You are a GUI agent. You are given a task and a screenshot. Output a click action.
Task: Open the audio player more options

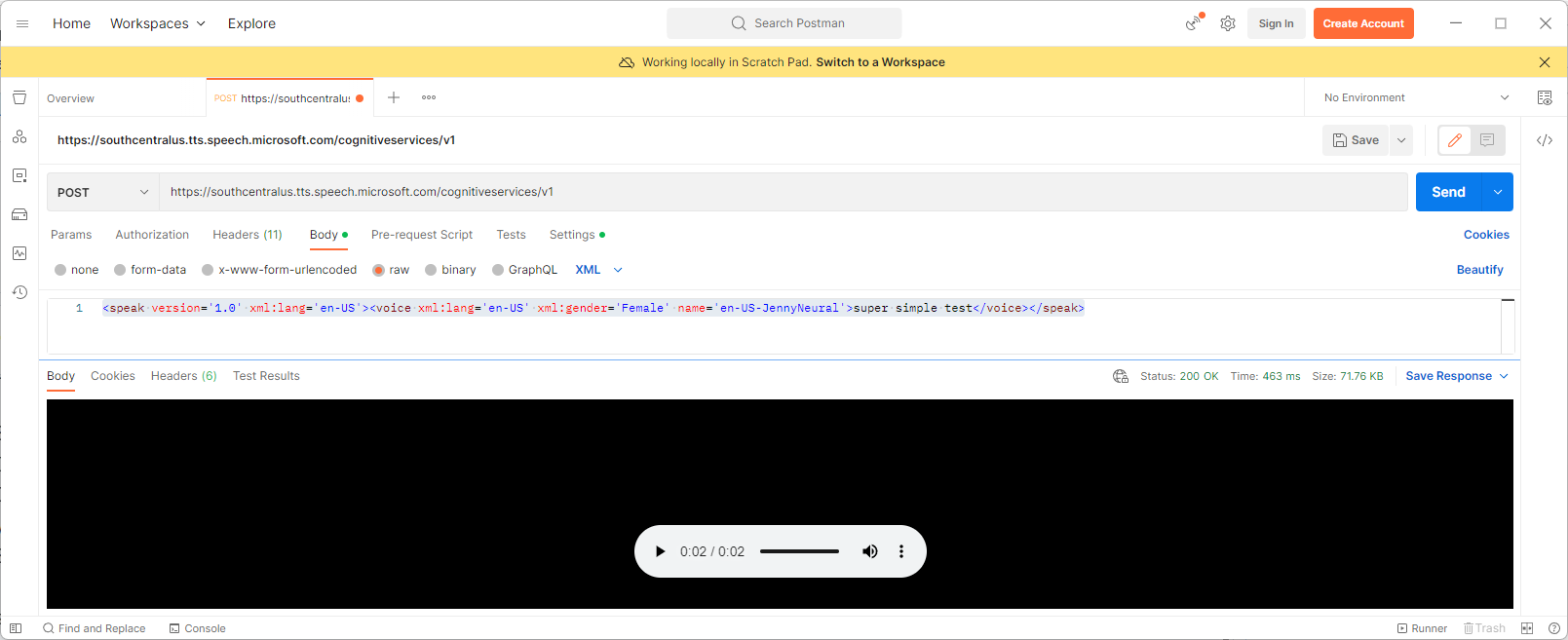click(x=901, y=551)
